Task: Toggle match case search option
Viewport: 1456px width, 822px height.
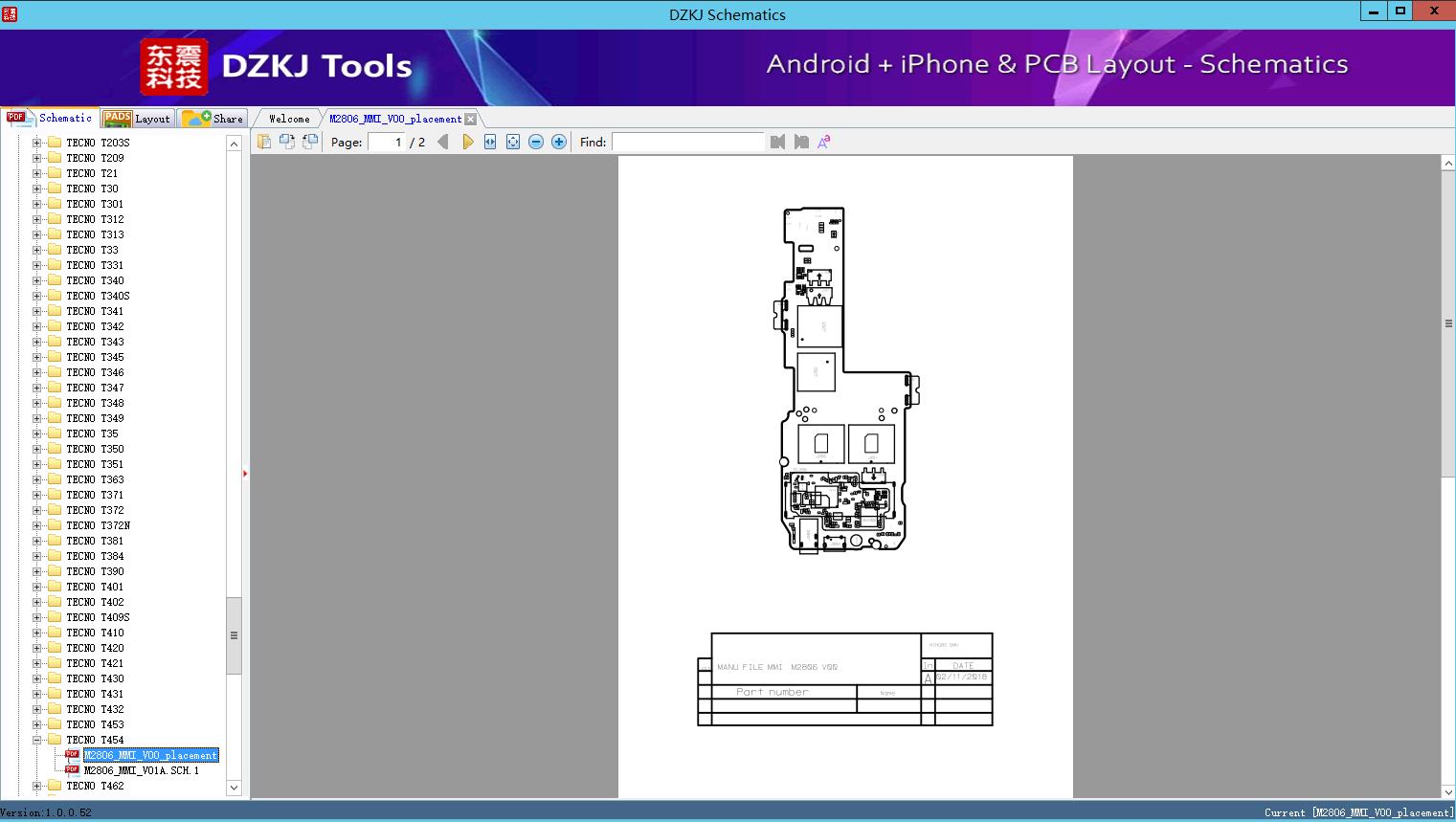Action: (824, 142)
